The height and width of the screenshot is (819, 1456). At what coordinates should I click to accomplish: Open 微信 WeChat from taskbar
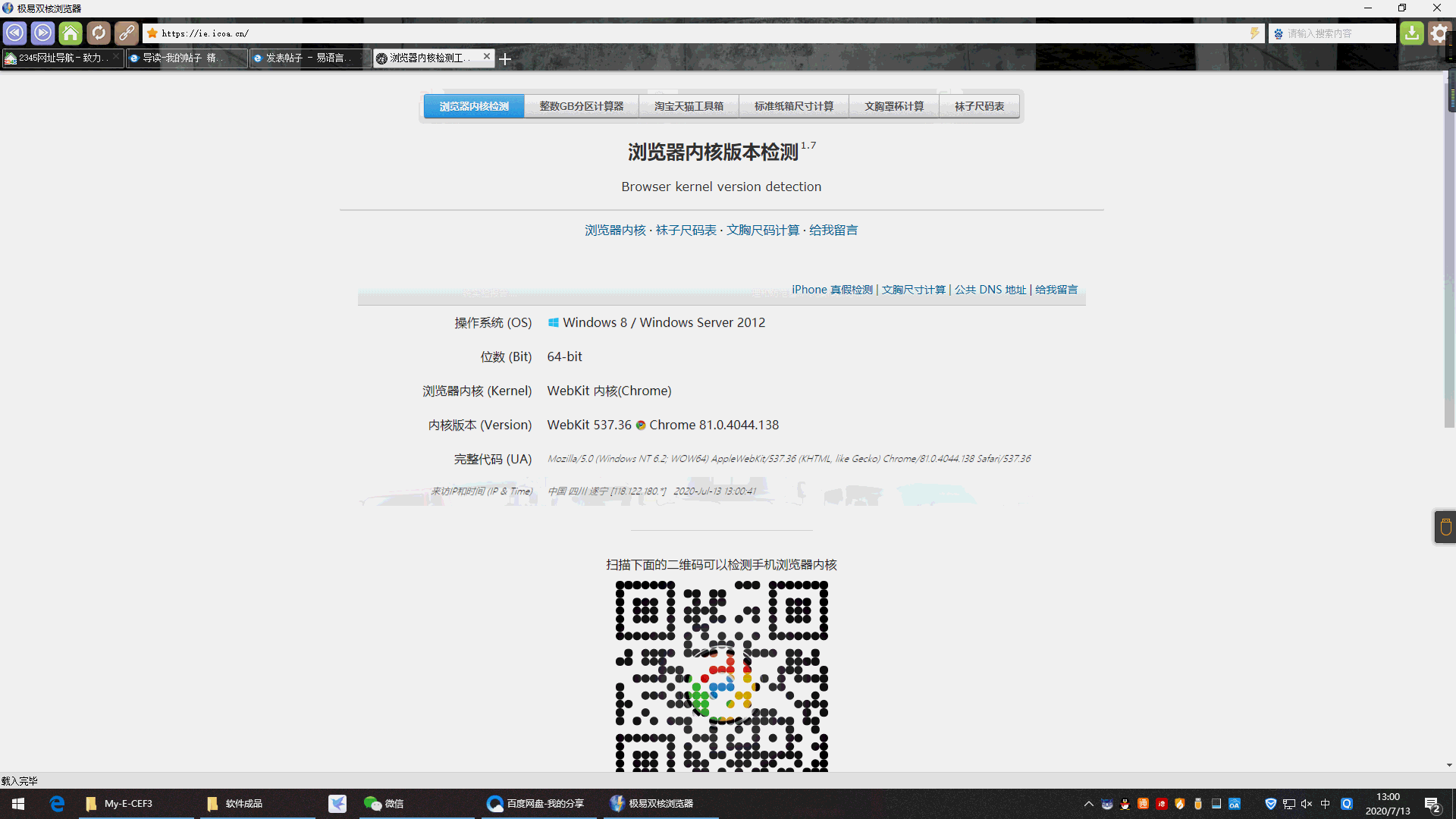click(x=416, y=803)
